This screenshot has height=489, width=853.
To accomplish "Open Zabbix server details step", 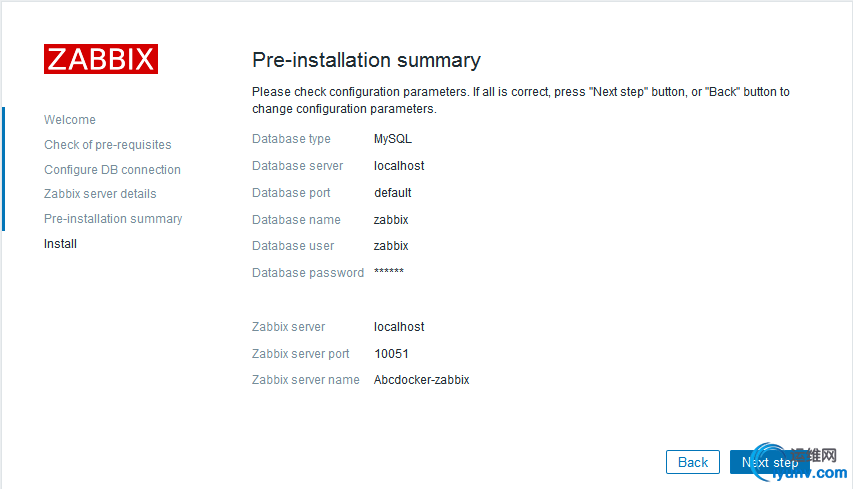I will [x=100, y=194].
